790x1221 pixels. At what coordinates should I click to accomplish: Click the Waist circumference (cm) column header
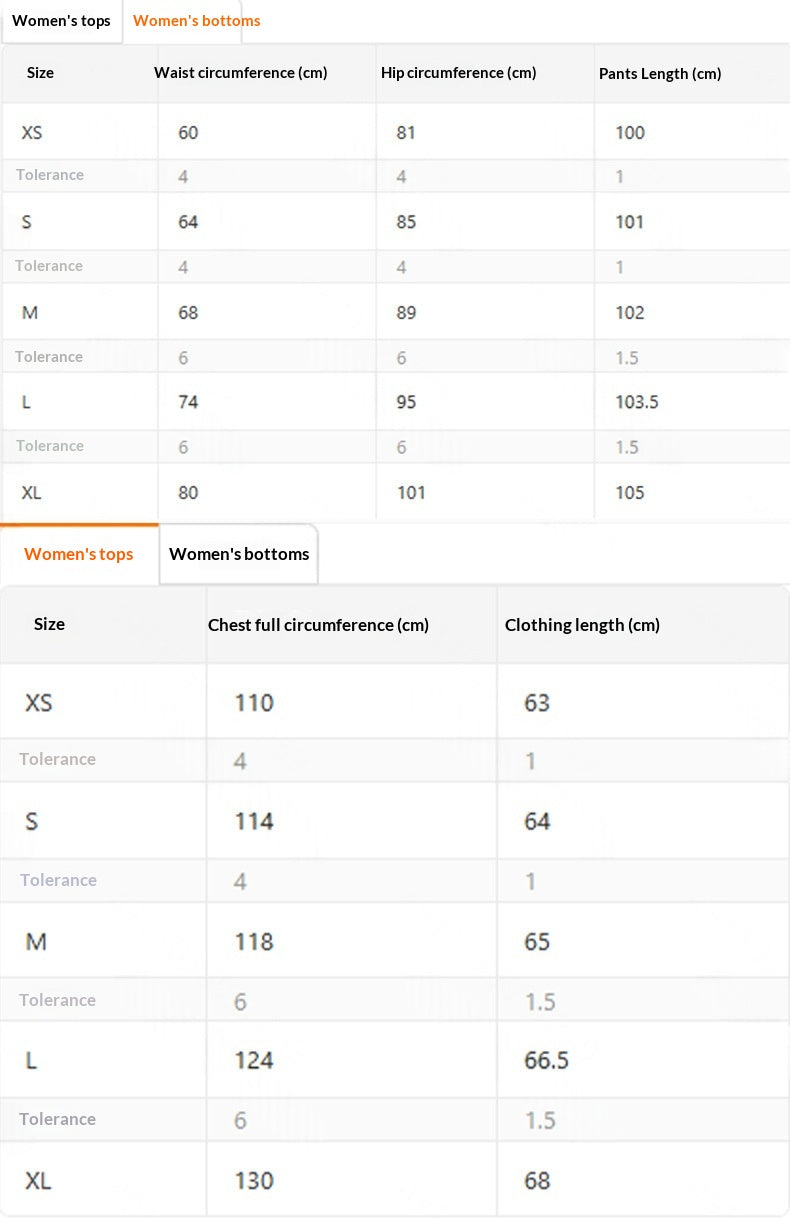pyautogui.click(x=241, y=73)
